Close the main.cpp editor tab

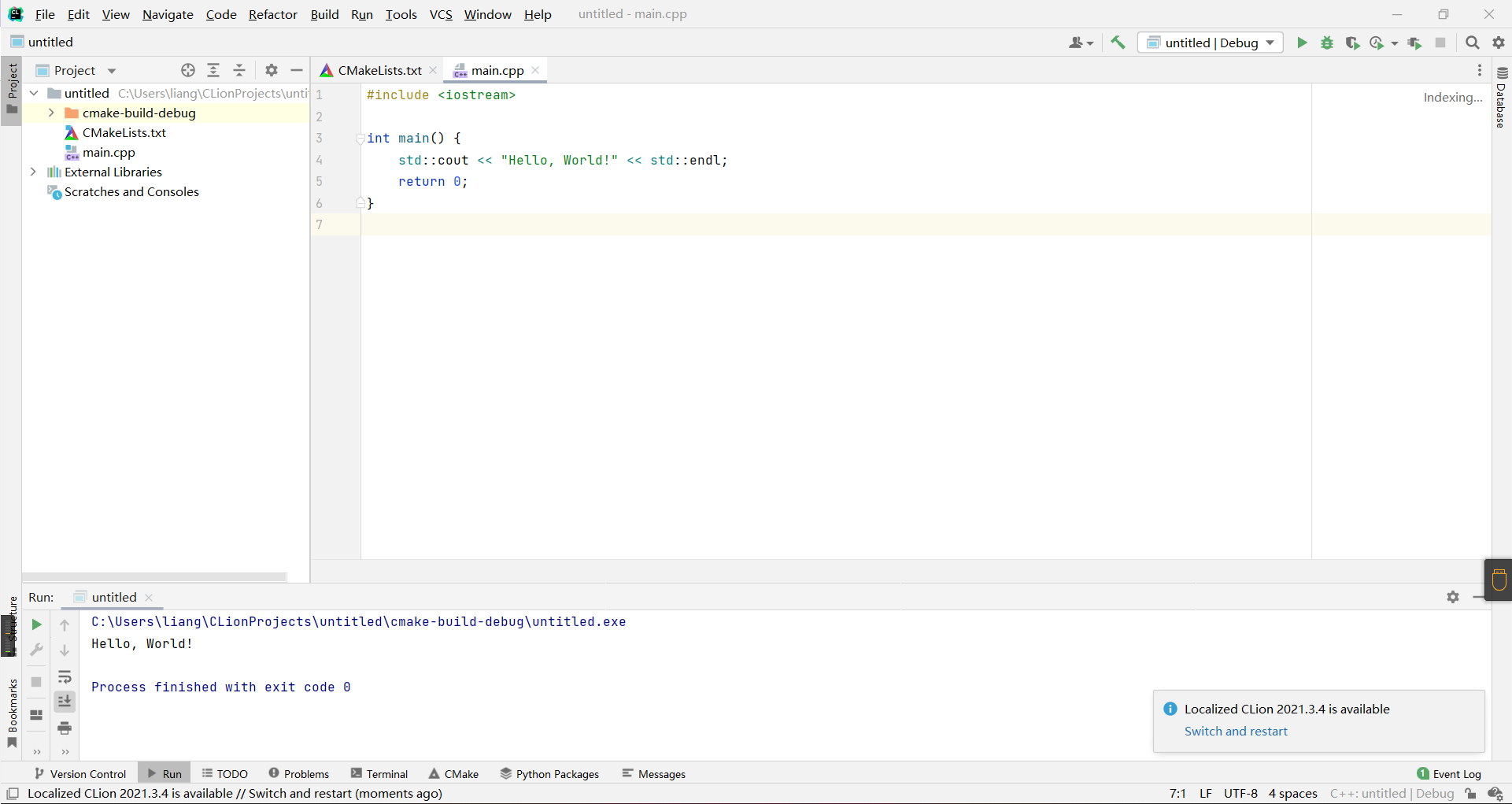[x=535, y=70]
